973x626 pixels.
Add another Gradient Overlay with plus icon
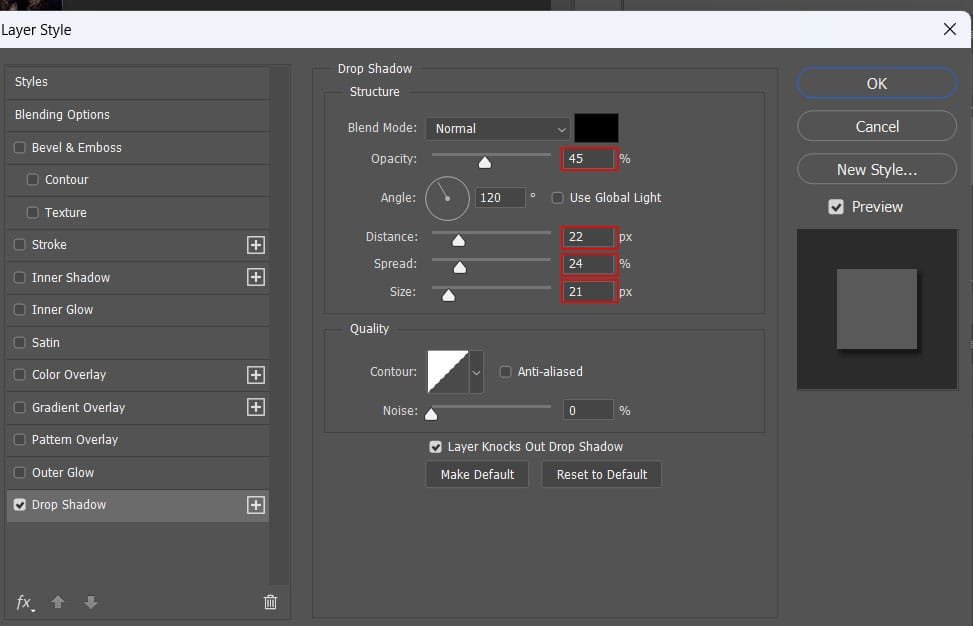tap(256, 407)
